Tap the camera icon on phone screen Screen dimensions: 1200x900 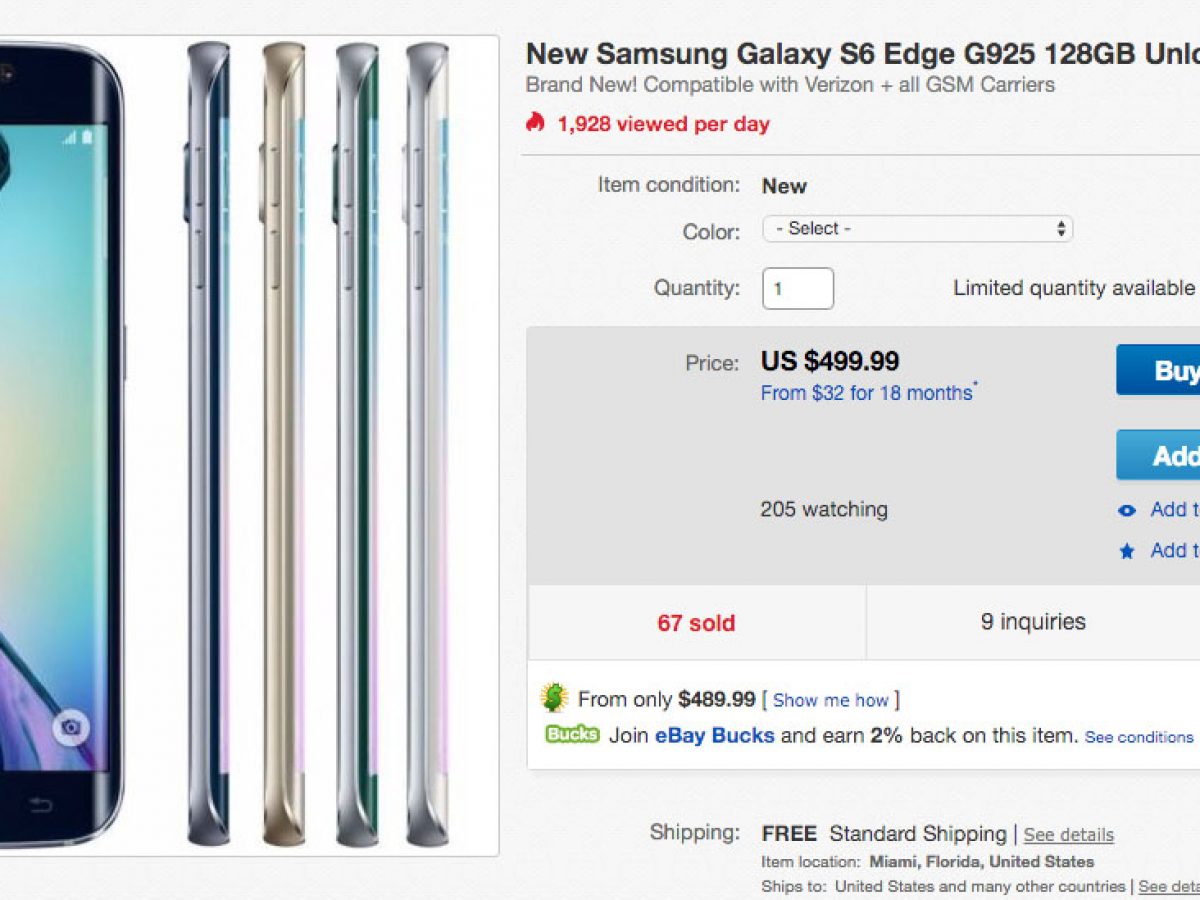click(x=70, y=728)
